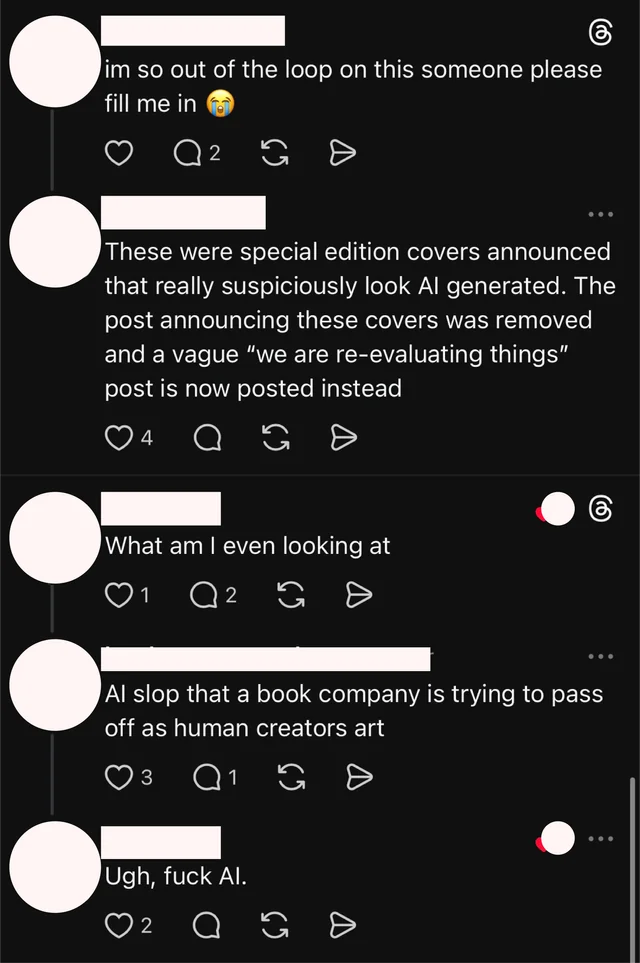The width and height of the screenshot is (640, 963).
Task: Reply to the "im so out of the loop" post
Action: pyautogui.click(x=187, y=153)
